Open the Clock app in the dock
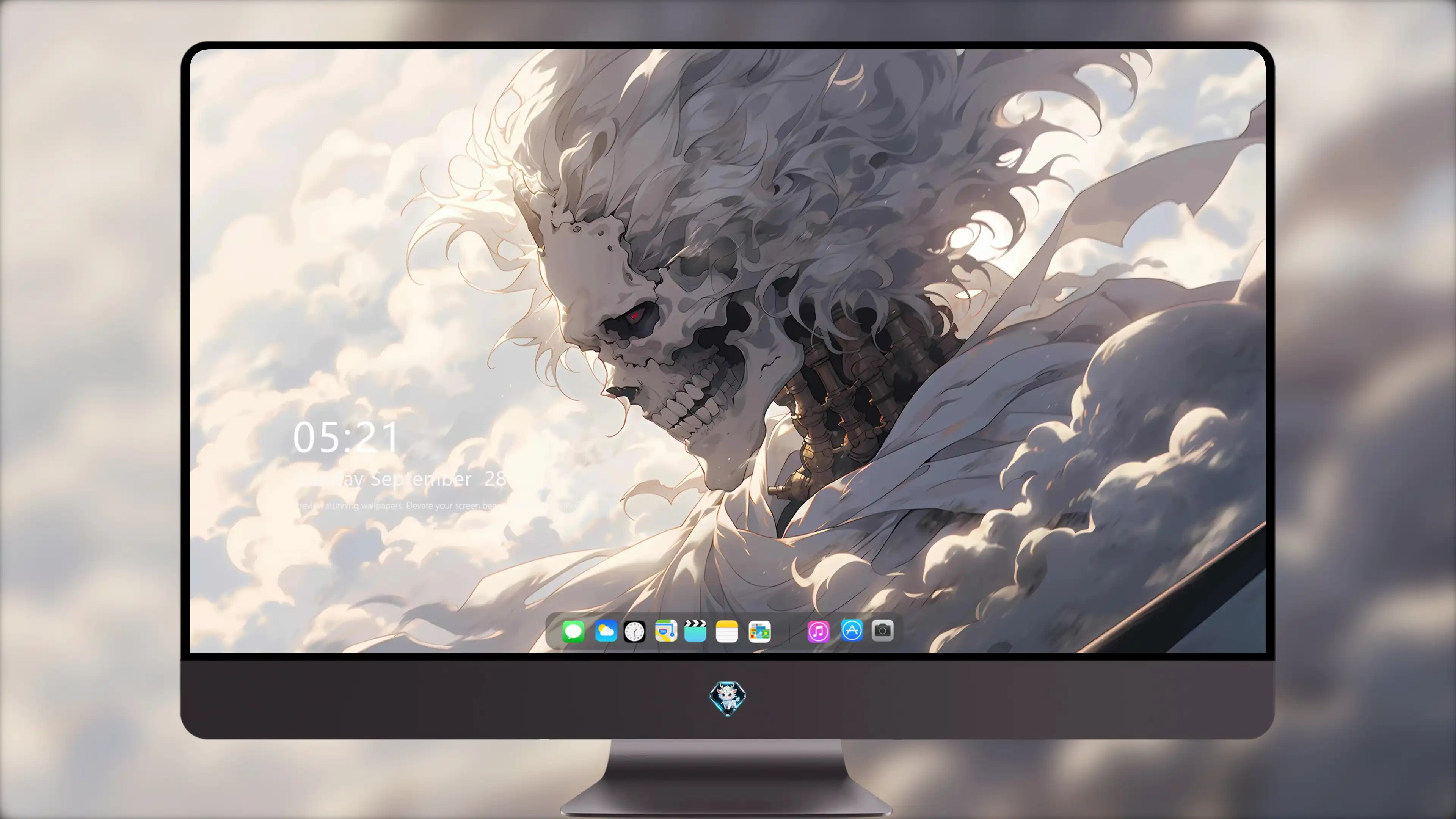 [634, 631]
